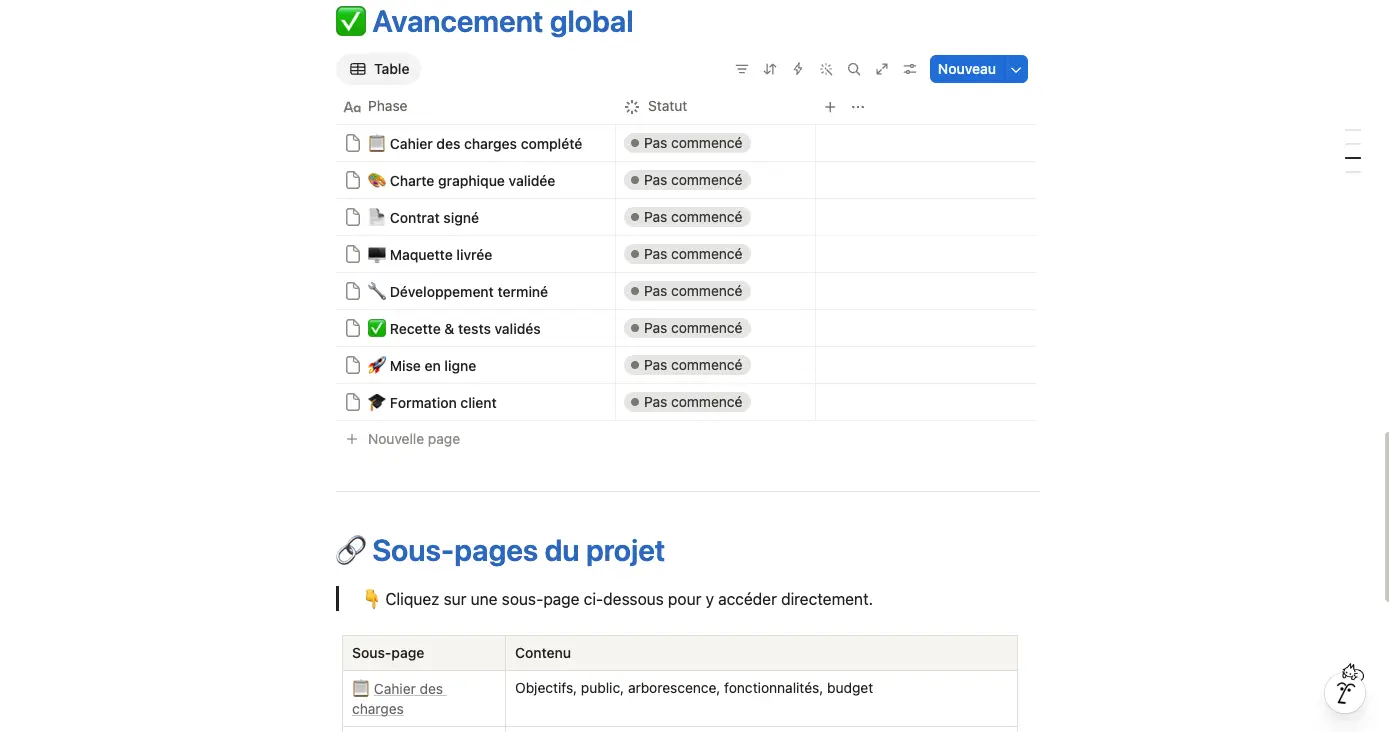The height and width of the screenshot is (732, 1389).
Task: Open the column header three-dots menu
Action: coord(858,107)
